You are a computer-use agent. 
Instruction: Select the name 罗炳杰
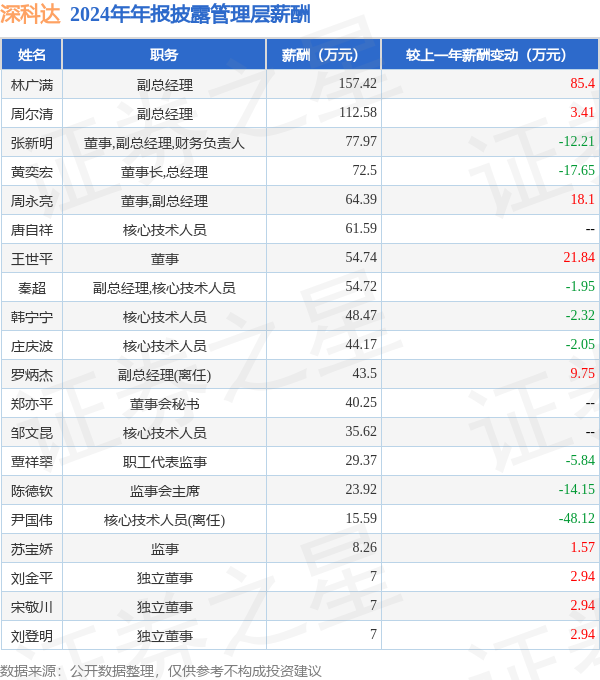32,375
